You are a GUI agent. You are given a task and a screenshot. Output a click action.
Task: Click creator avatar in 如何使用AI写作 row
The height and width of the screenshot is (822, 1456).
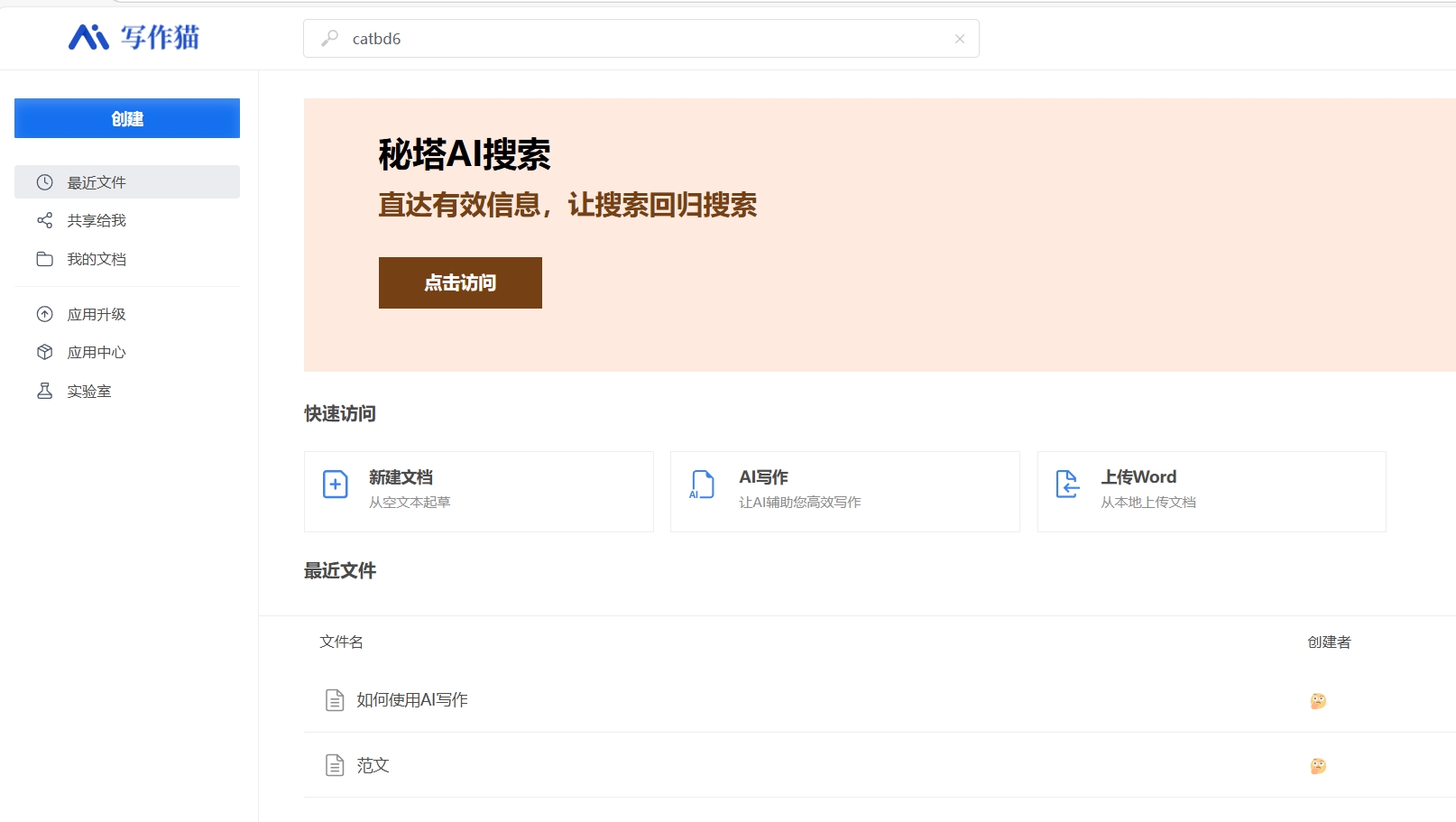click(1318, 701)
